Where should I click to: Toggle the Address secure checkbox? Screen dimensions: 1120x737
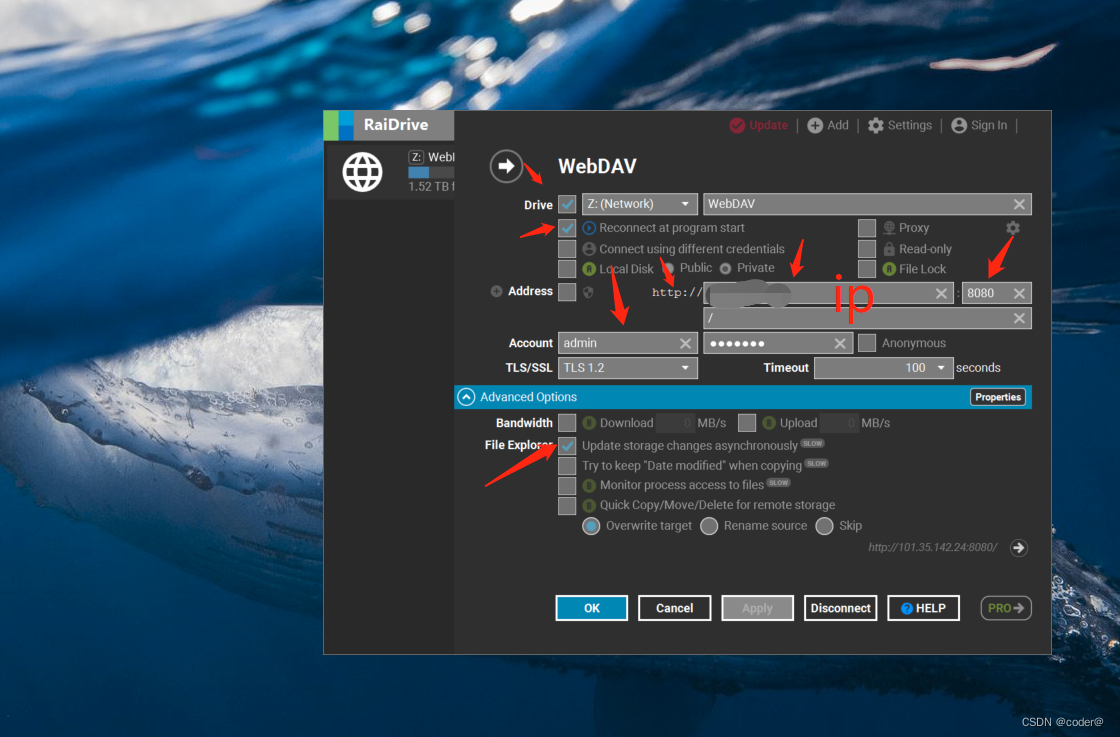[567, 291]
